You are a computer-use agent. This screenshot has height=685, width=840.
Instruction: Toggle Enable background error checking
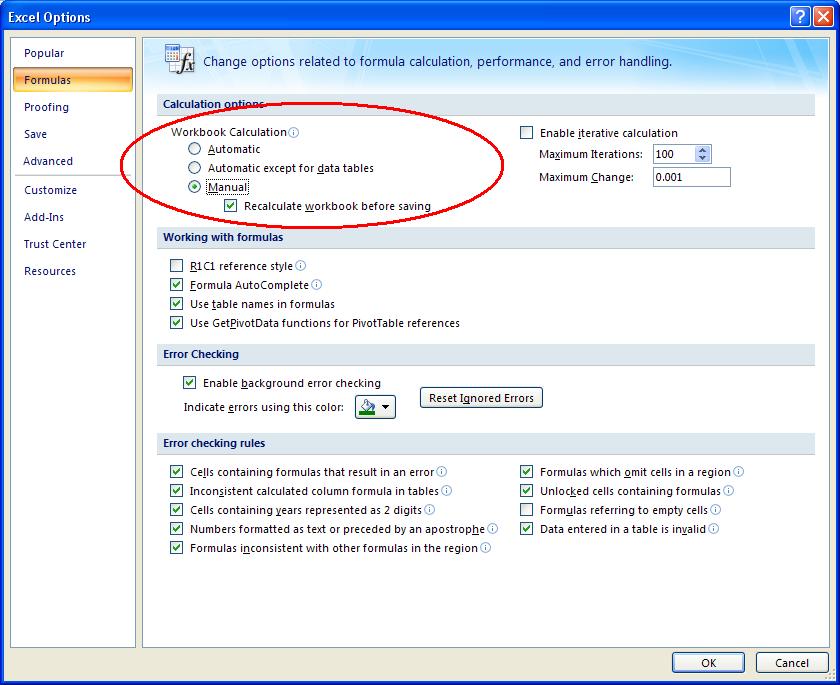pos(189,382)
